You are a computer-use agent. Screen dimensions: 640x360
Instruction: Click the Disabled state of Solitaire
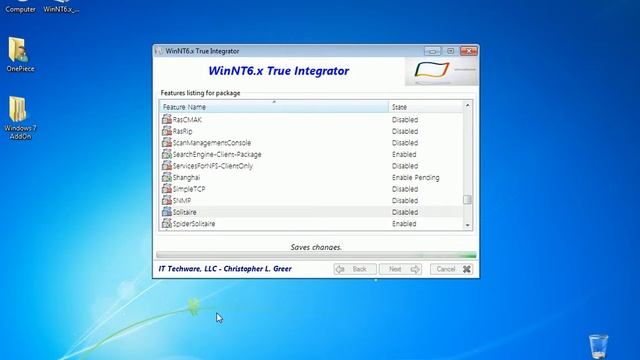(405, 212)
